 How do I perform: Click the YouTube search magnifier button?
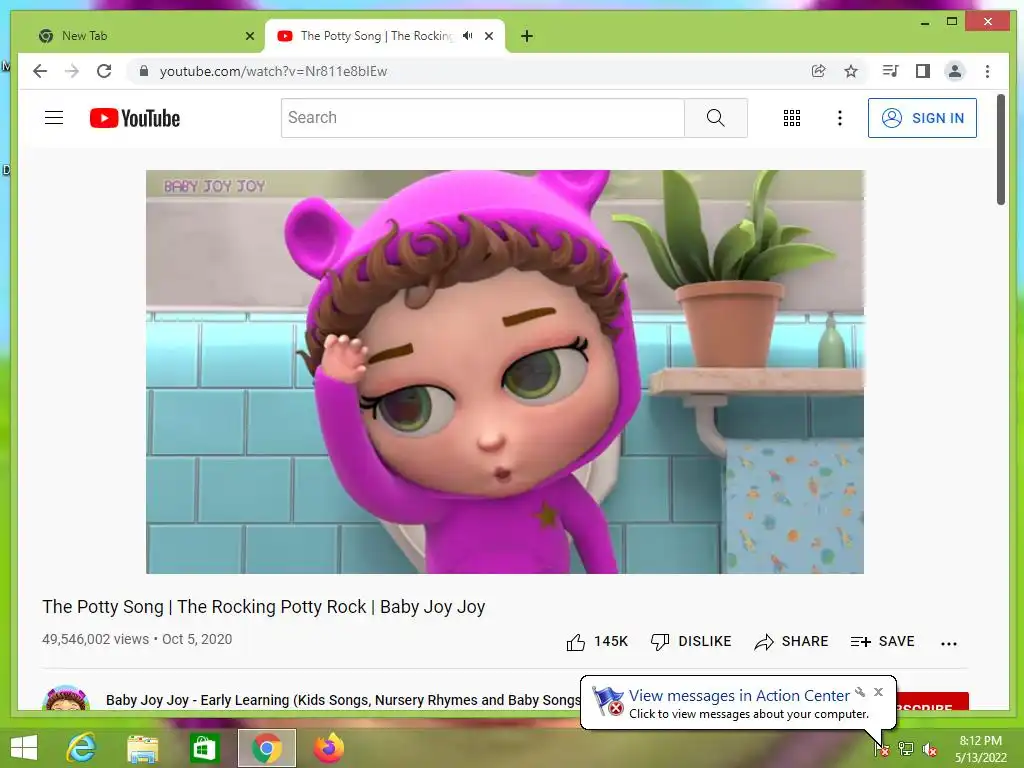(x=716, y=118)
